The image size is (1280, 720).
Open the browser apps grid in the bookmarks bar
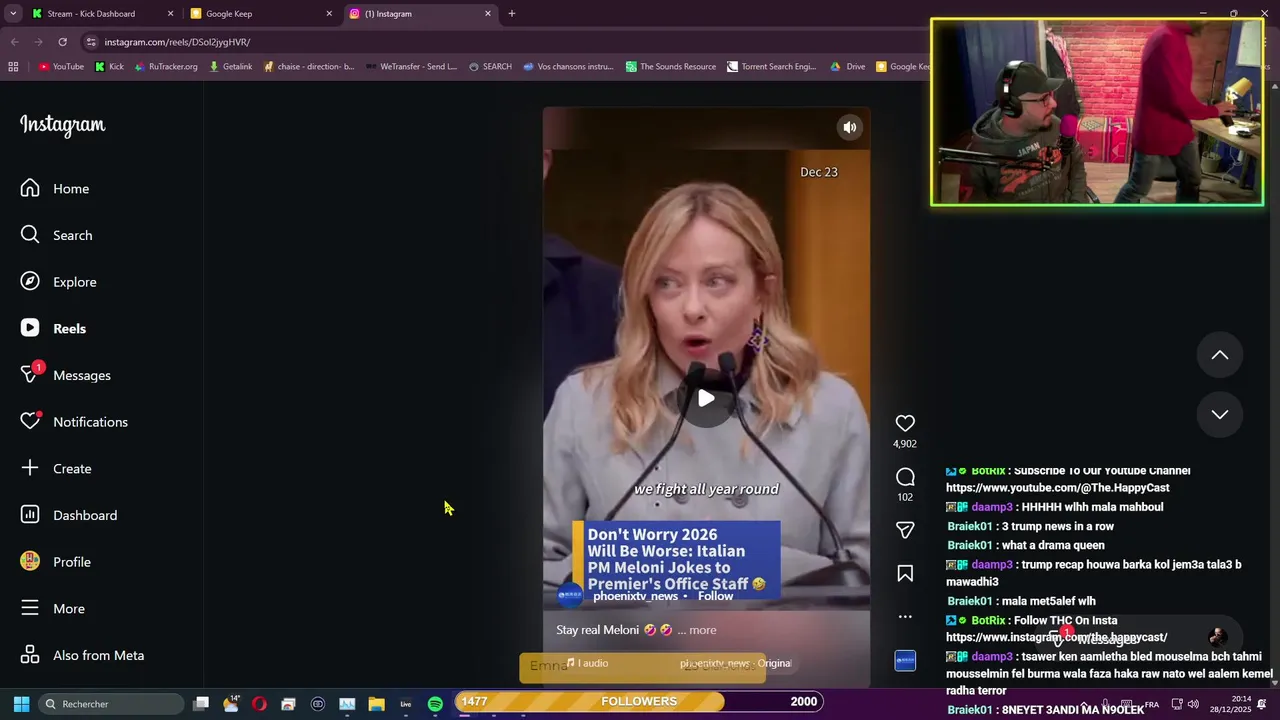tap(13, 67)
